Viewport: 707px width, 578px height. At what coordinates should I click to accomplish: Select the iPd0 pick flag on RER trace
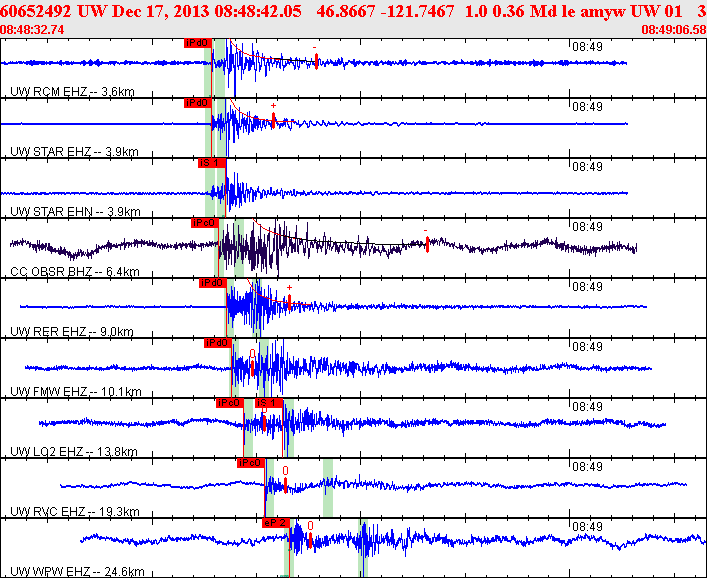coord(212,283)
